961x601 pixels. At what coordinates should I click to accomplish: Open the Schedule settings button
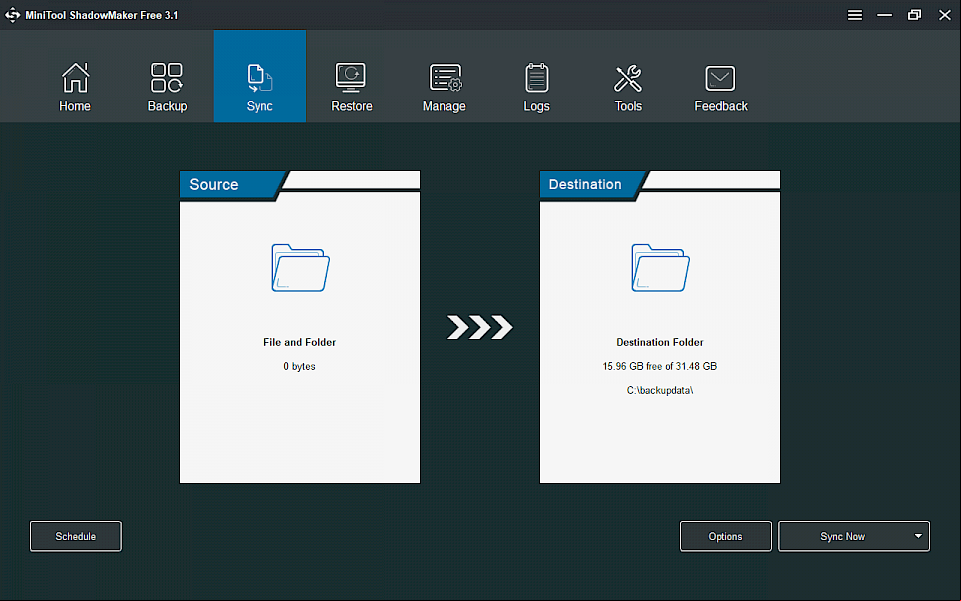[76, 536]
